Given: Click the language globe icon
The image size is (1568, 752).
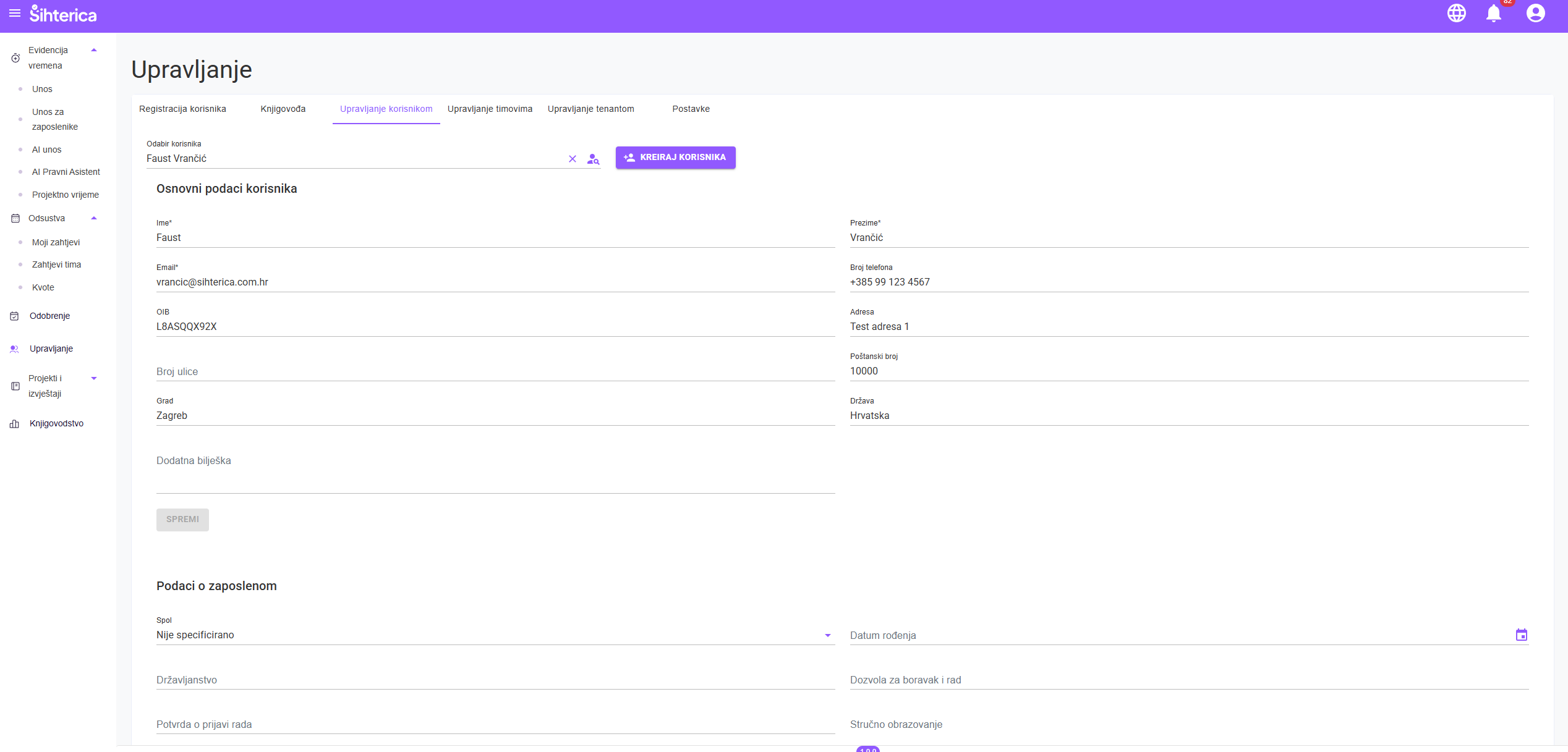Looking at the screenshot, I should click(1456, 13).
